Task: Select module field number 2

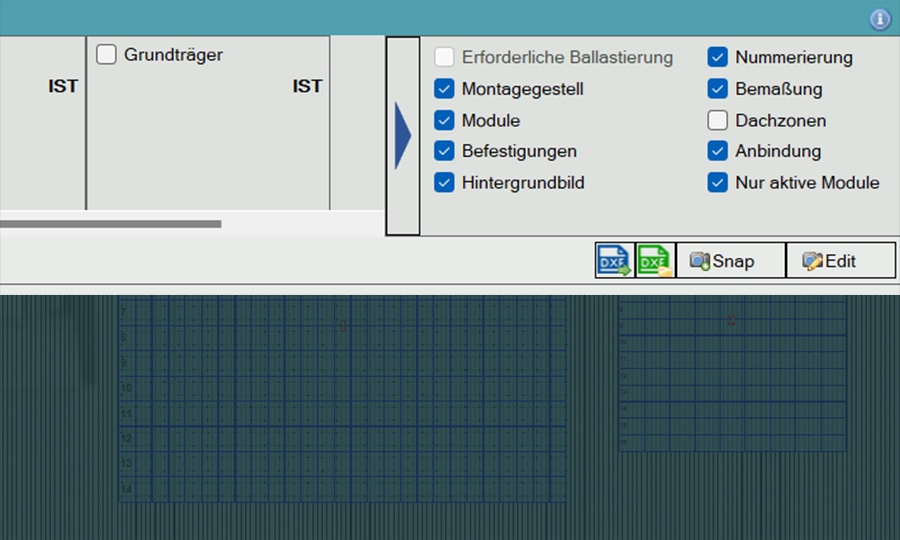Action: [732, 374]
